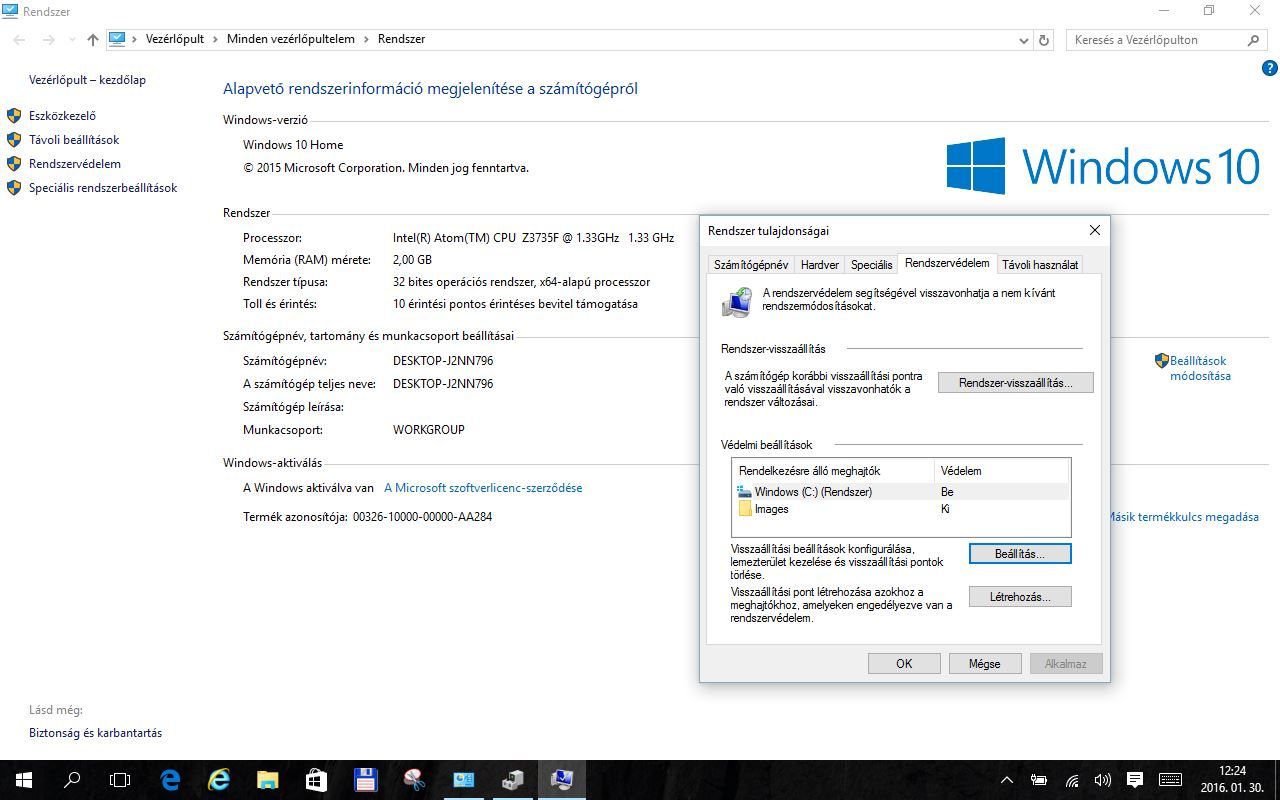Open Task View from taskbar
1280x800 pixels.
pos(120,780)
